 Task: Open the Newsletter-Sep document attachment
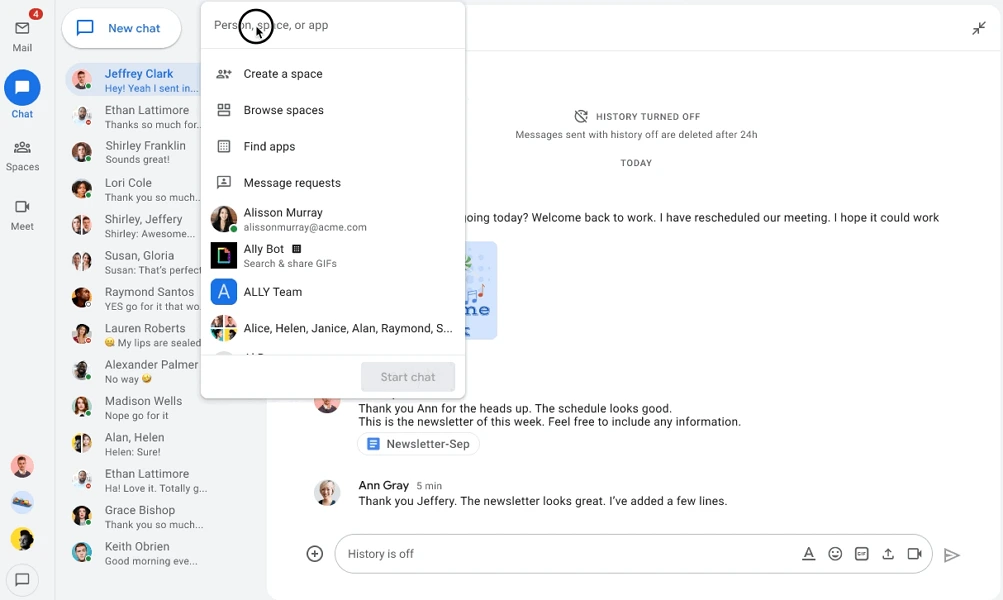click(x=418, y=444)
